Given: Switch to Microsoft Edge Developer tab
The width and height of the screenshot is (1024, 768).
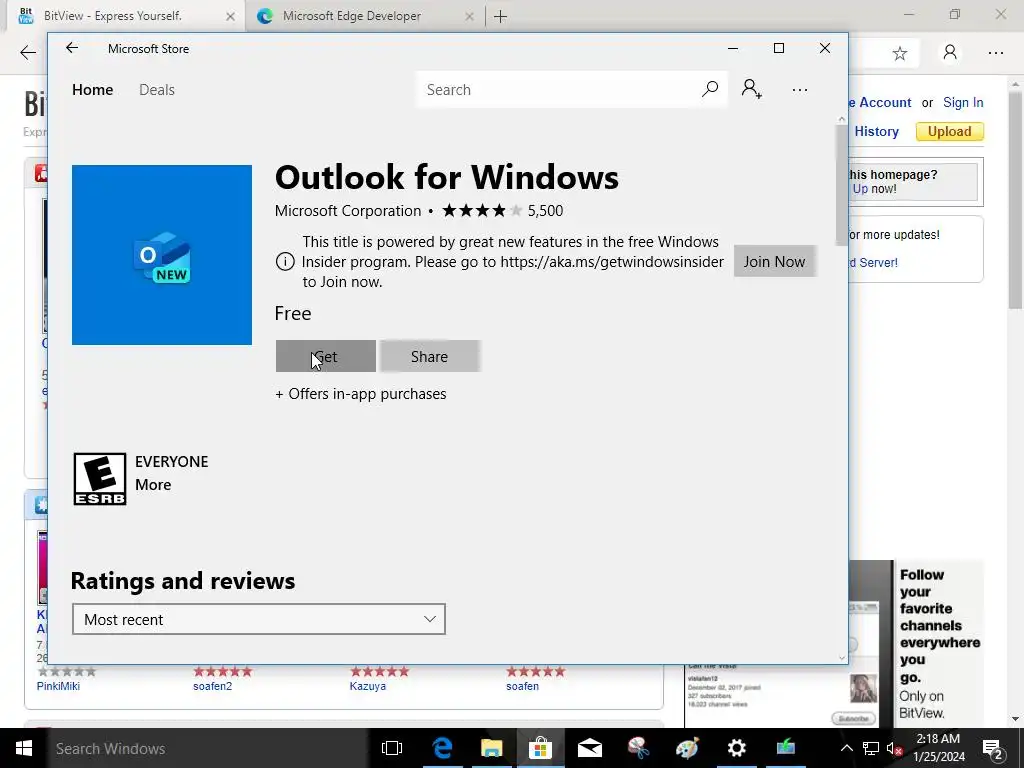Looking at the screenshot, I should tap(365, 16).
